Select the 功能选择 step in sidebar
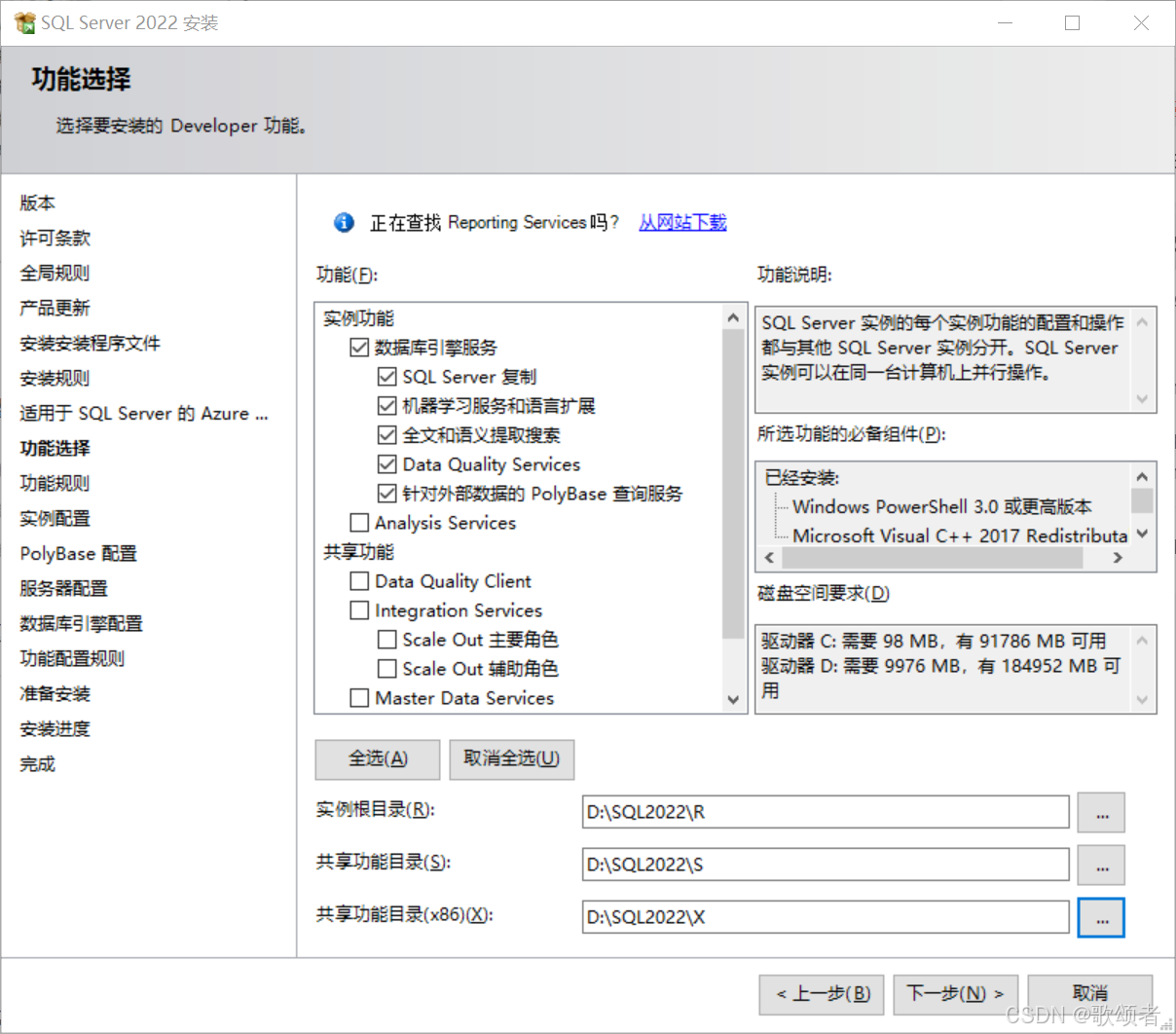 [x=55, y=448]
